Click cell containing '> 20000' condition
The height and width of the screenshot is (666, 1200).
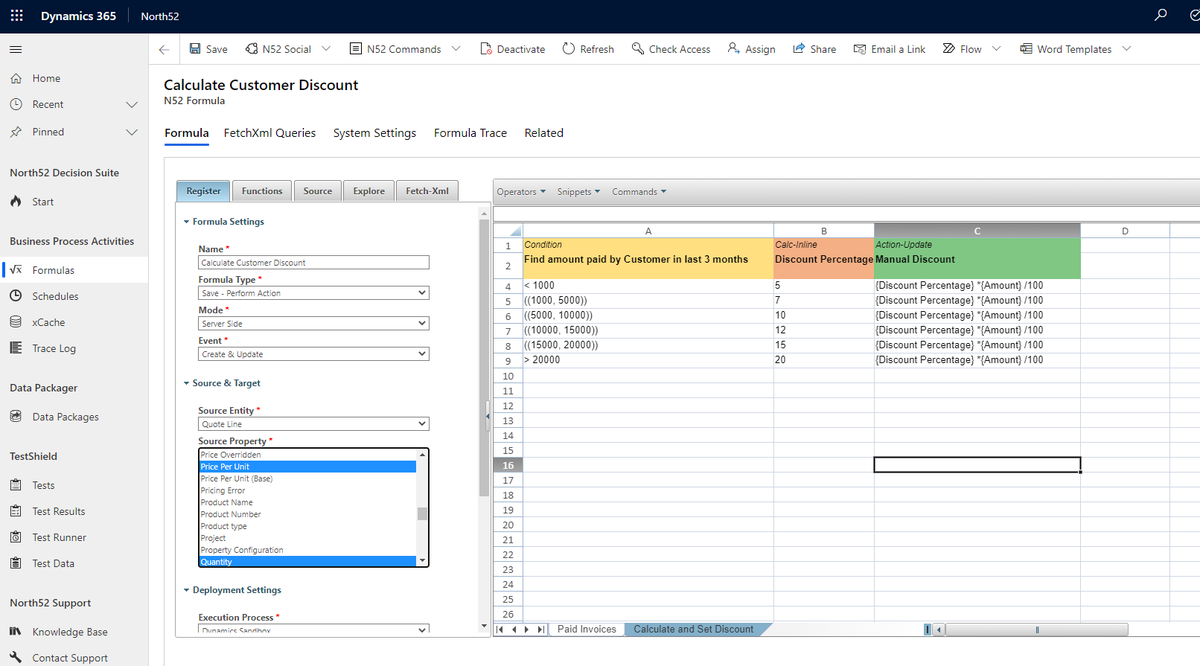[648, 360]
